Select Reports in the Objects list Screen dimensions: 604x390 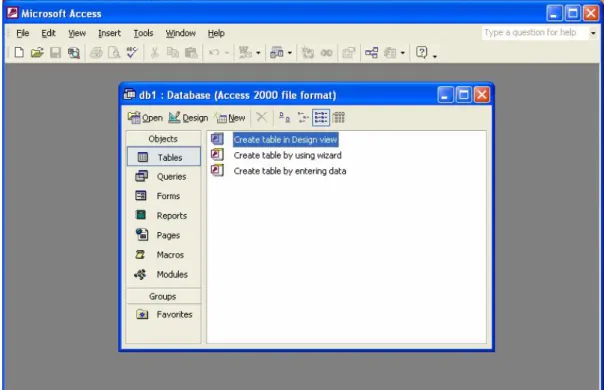pyautogui.click(x=164, y=215)
